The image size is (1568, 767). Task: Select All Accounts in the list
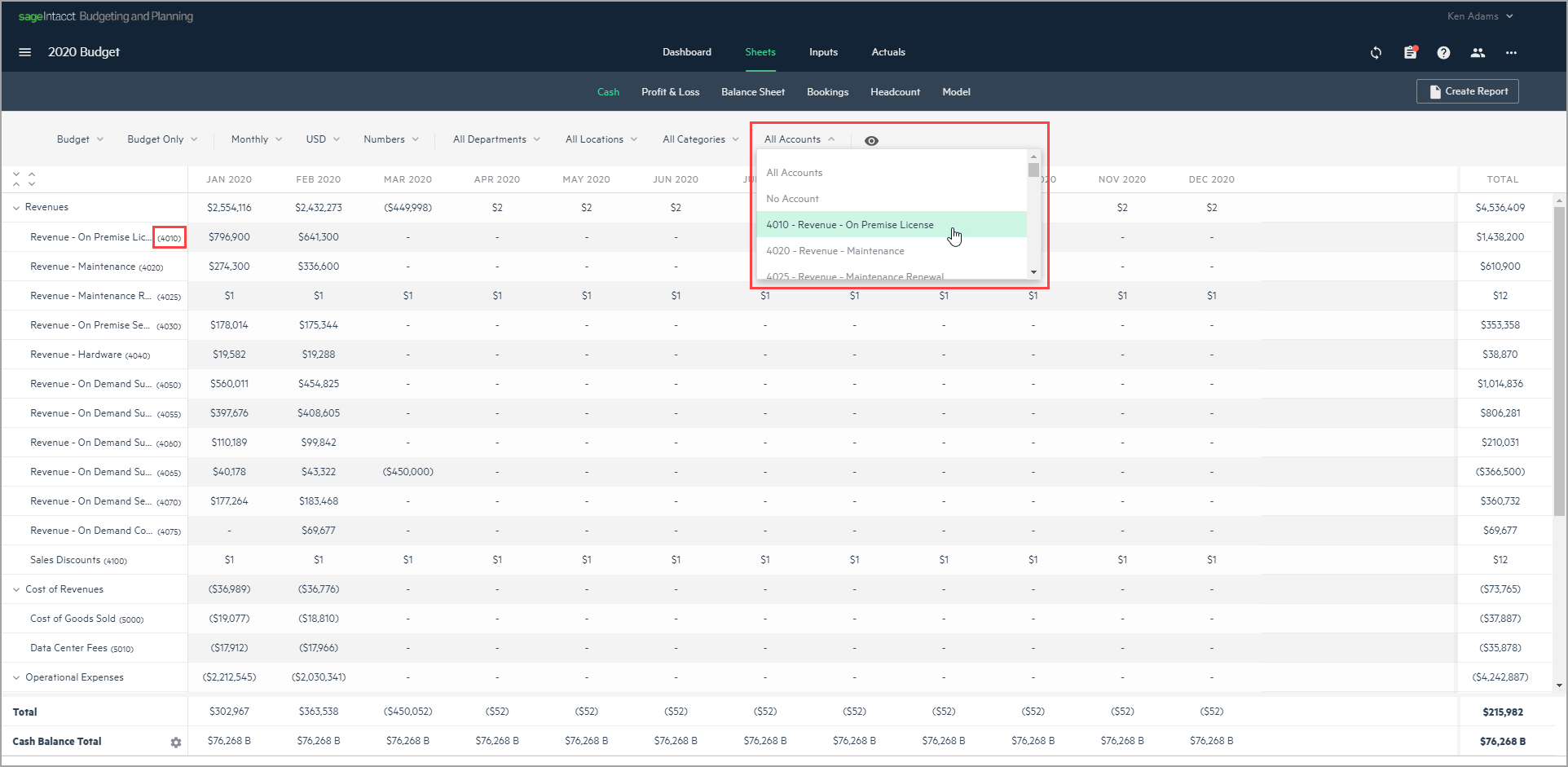pos(892,173)
